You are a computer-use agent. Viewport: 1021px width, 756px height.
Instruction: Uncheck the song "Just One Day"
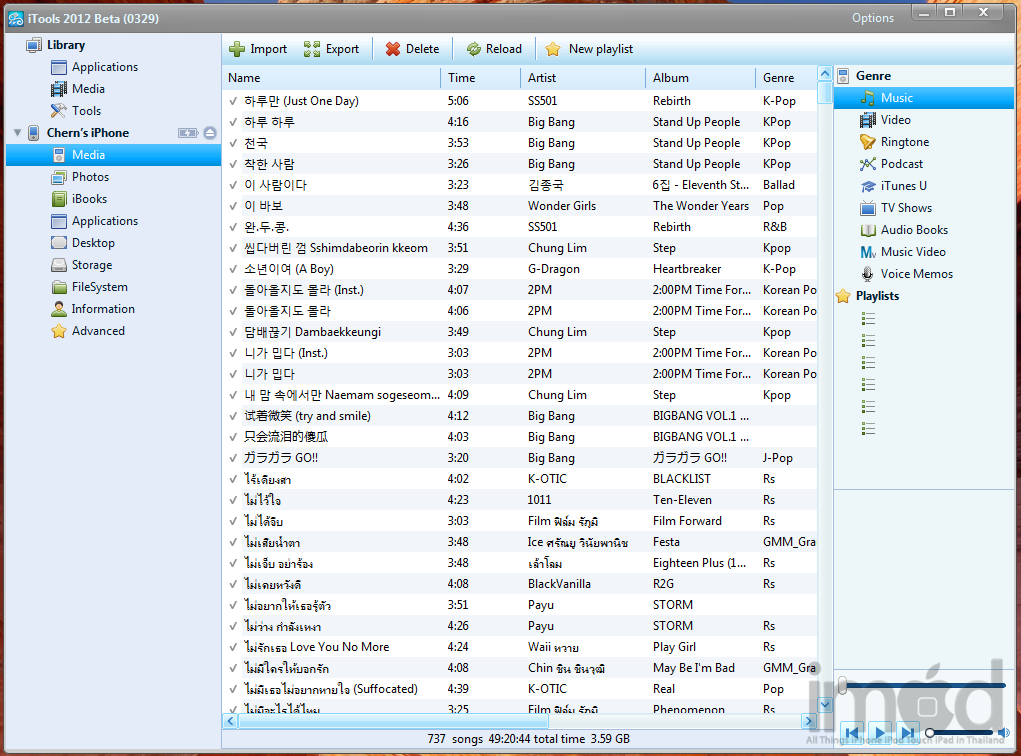click(x=233, y=101)
